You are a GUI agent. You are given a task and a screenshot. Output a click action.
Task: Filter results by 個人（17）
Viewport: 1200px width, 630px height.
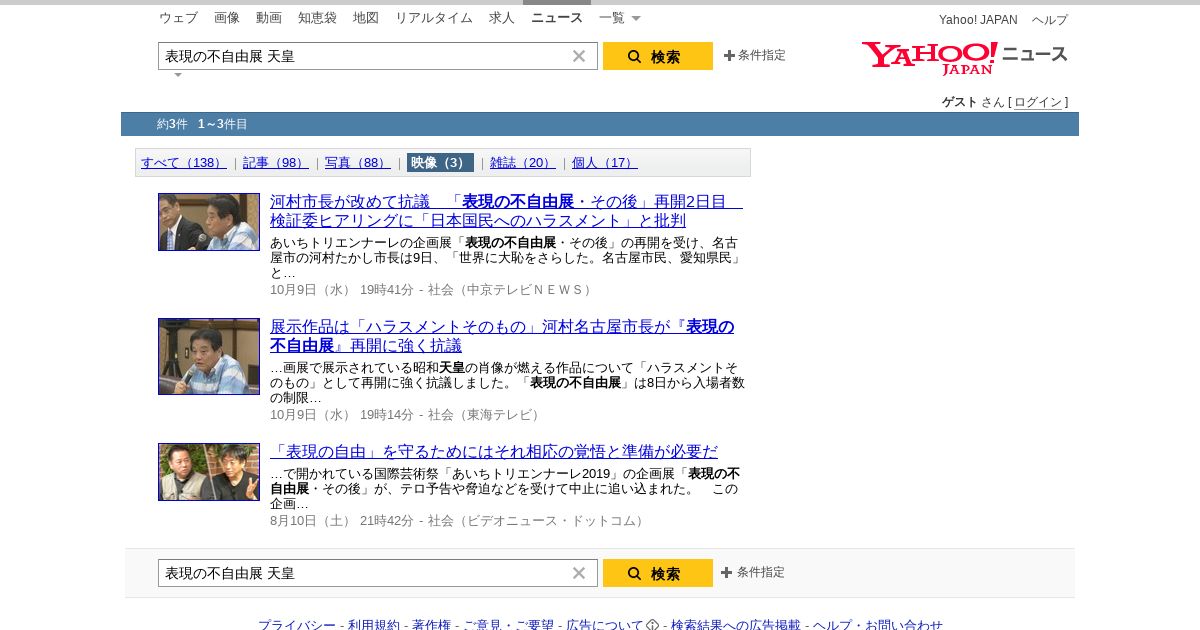[605, 163]
